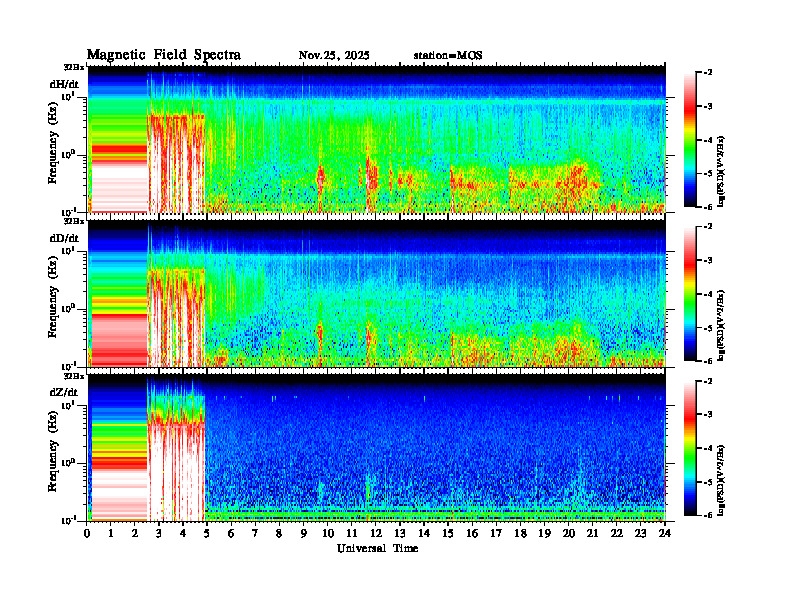Click the "Magnetic Field Spectra" title
The image size is (792, 612).
coord(164,55)
